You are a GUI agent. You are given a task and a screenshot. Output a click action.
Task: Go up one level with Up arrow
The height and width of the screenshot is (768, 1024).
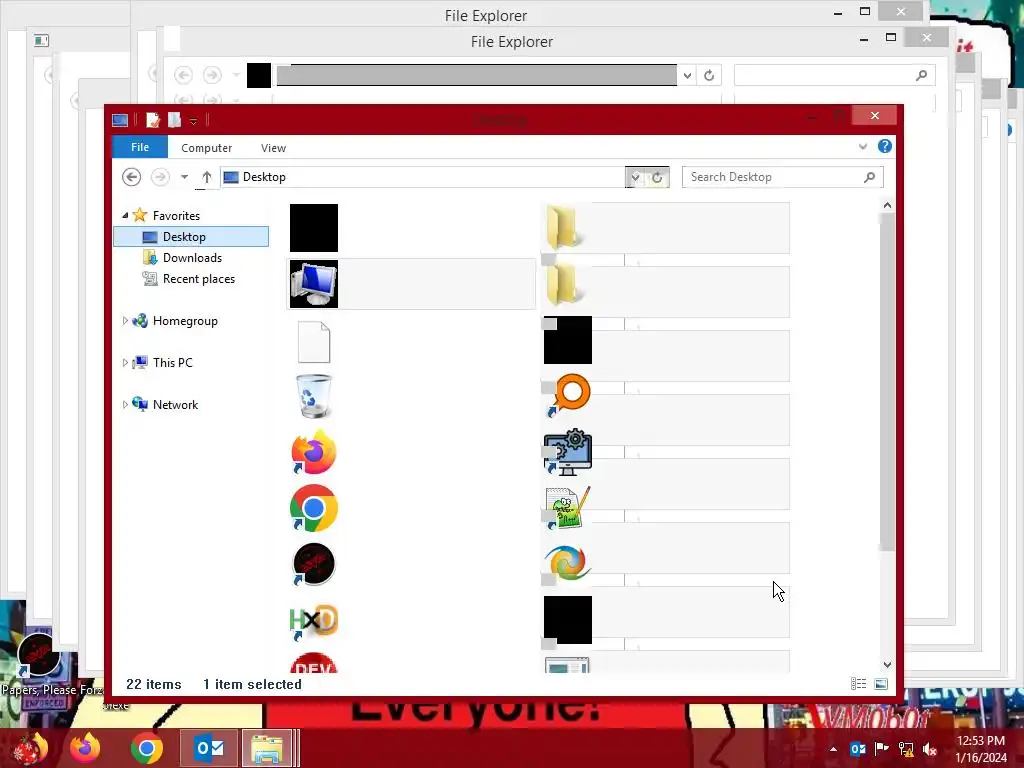pyautogui.click(x=206, y=177)
